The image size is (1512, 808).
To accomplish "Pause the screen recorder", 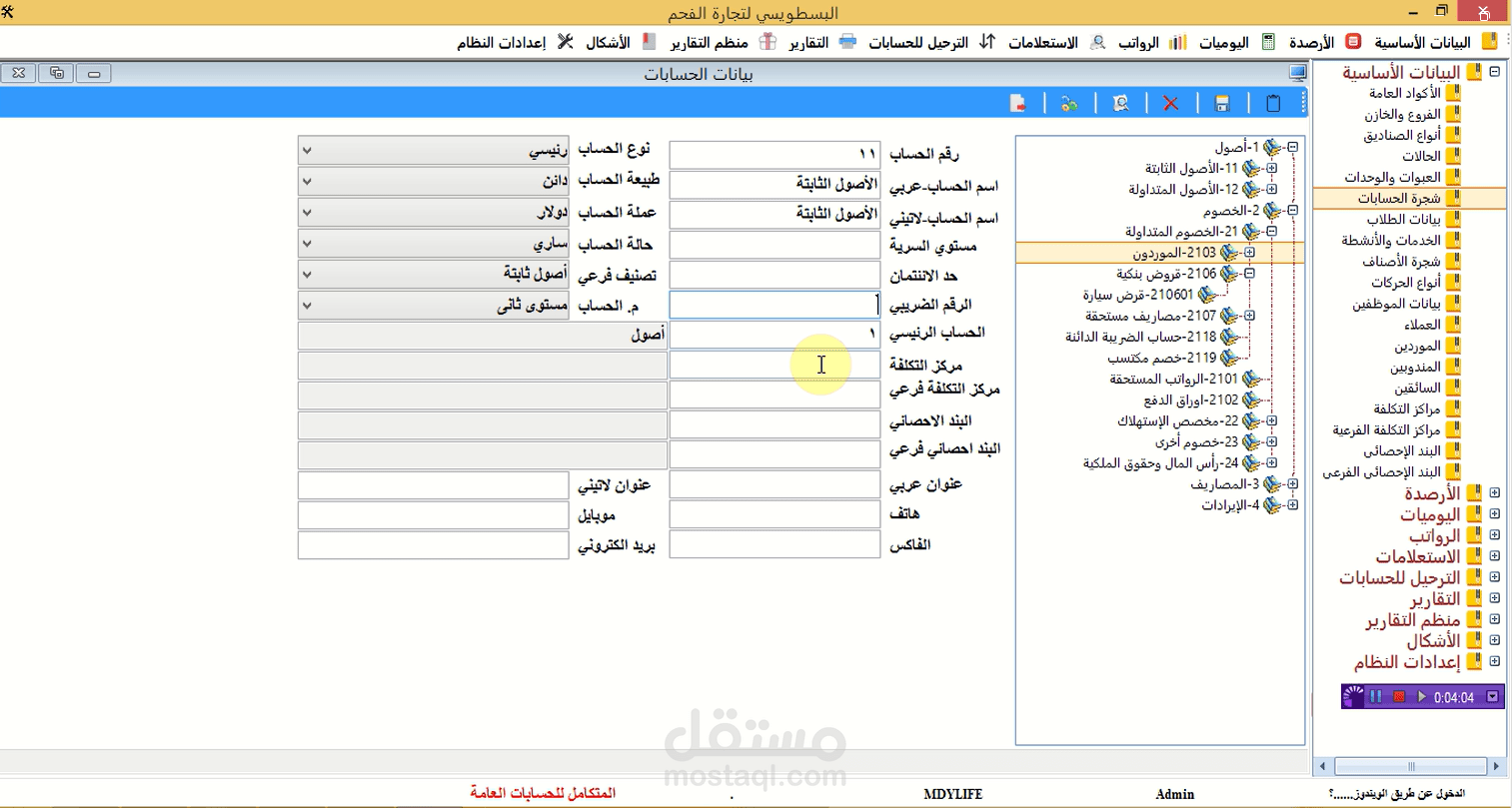I will click(x=1376, y=696).
